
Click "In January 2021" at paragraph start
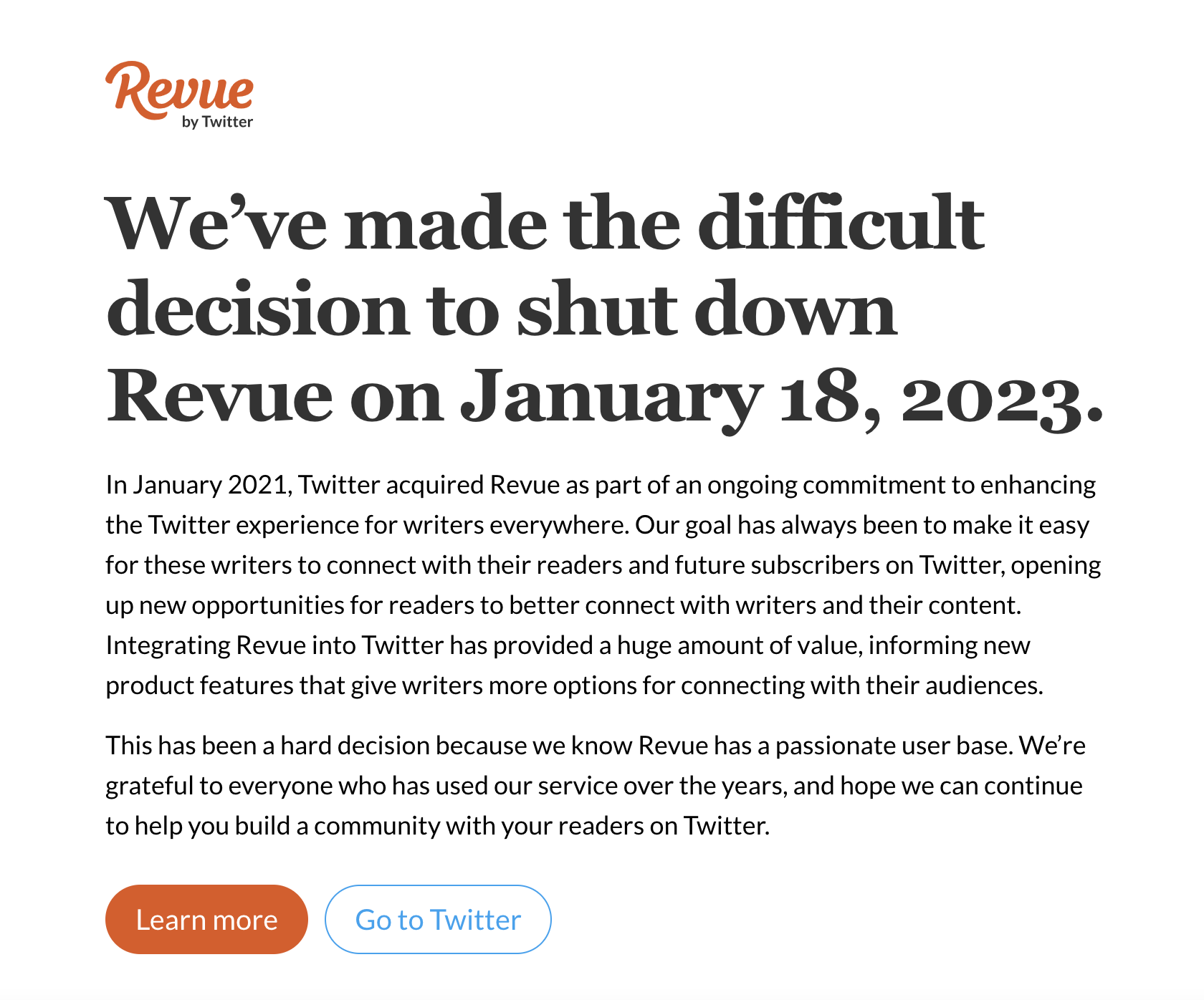199,485
